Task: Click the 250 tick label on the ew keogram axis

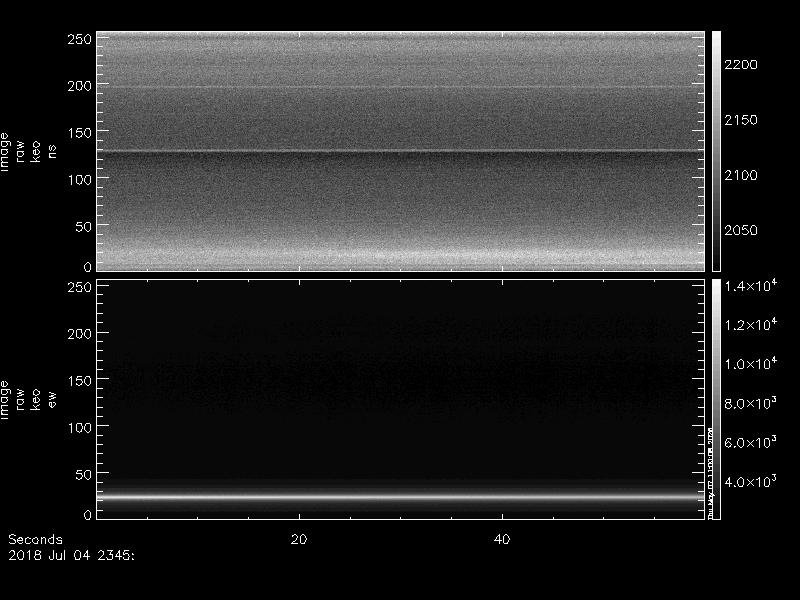Action: 79,287
